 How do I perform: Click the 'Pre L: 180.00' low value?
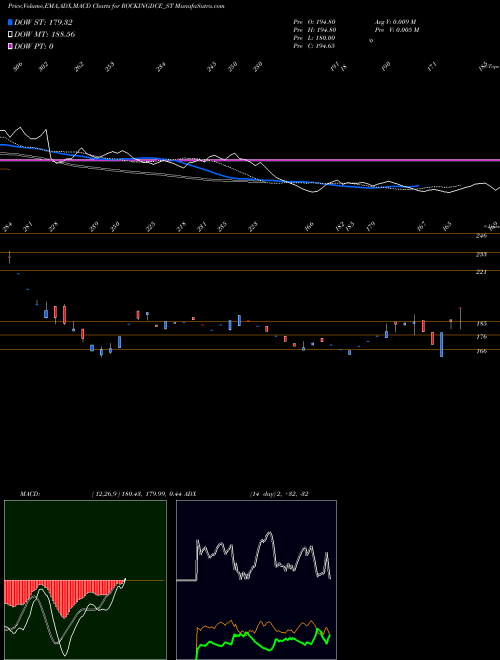[314, 38]
